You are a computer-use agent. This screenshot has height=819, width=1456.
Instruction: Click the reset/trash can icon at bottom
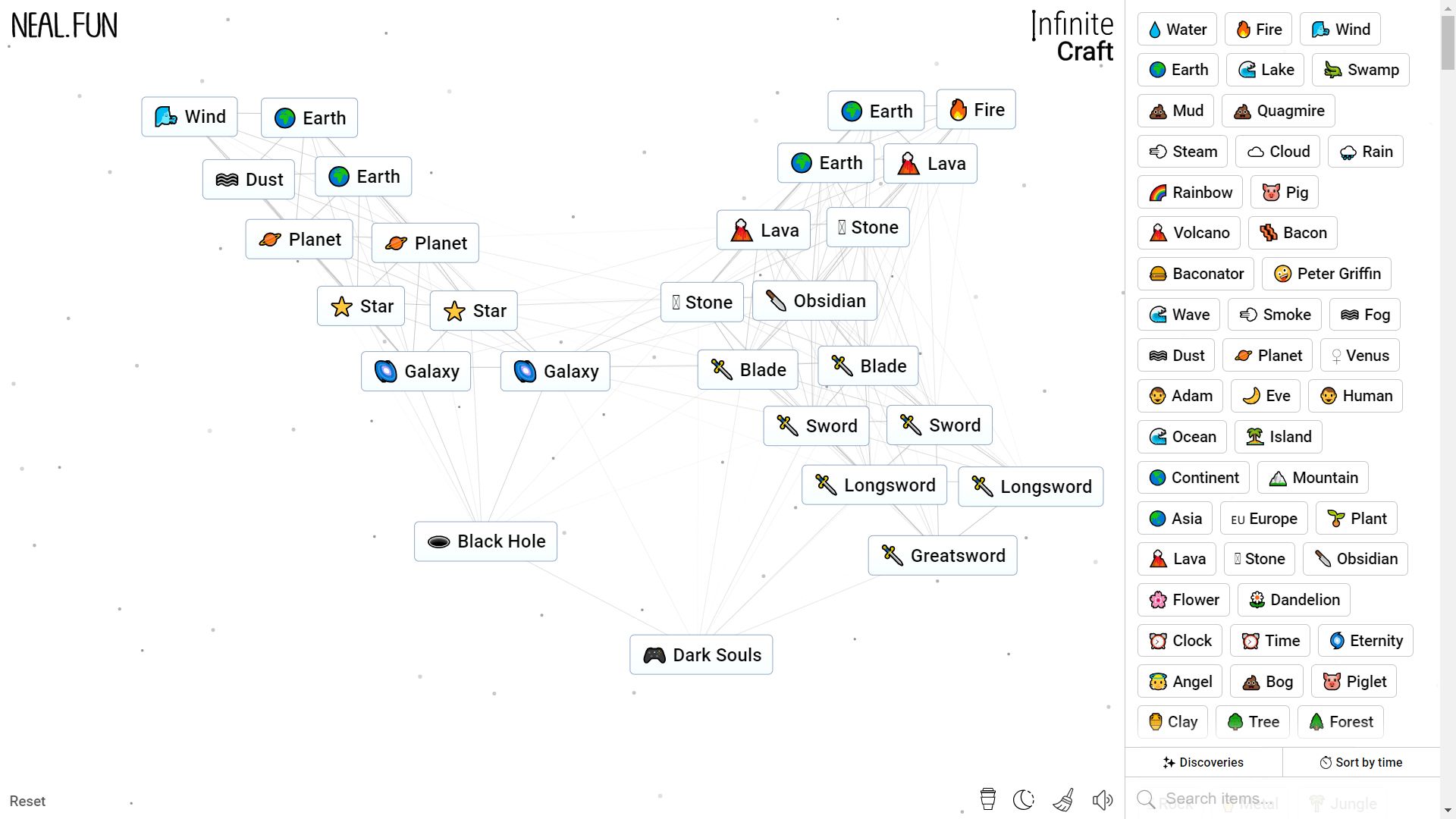coord(987,800)
